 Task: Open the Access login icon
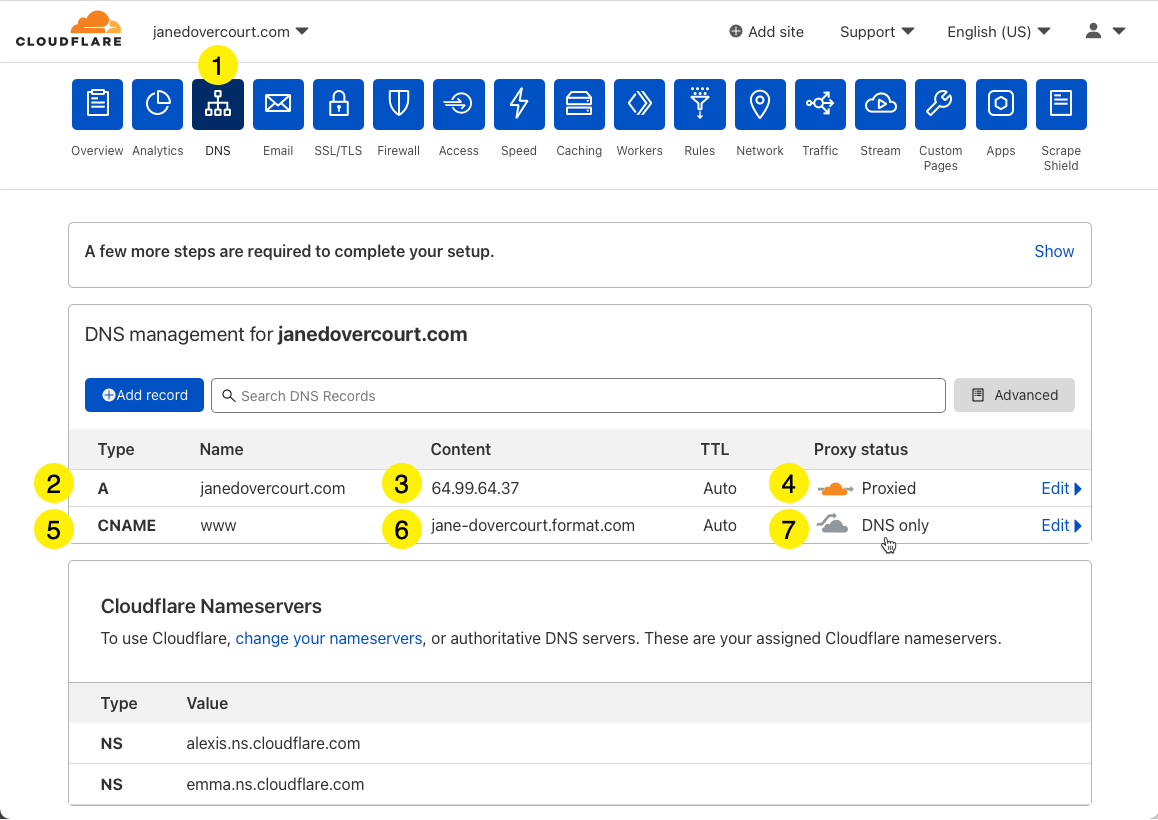pos(459,104)
